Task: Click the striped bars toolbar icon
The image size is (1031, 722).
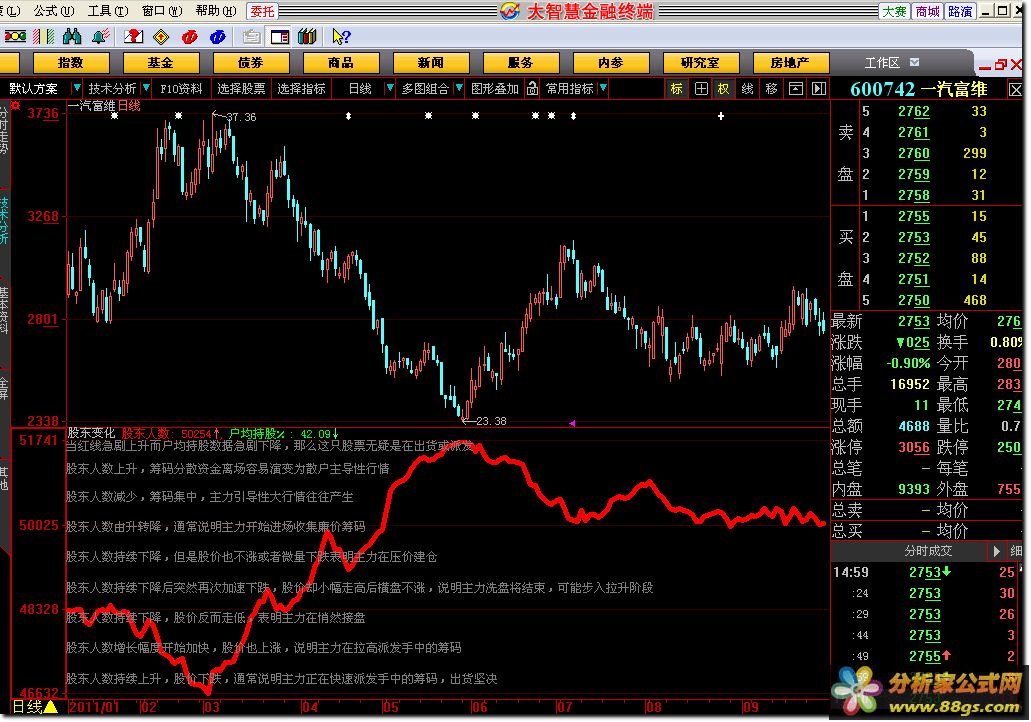Action: pos(43,36)
